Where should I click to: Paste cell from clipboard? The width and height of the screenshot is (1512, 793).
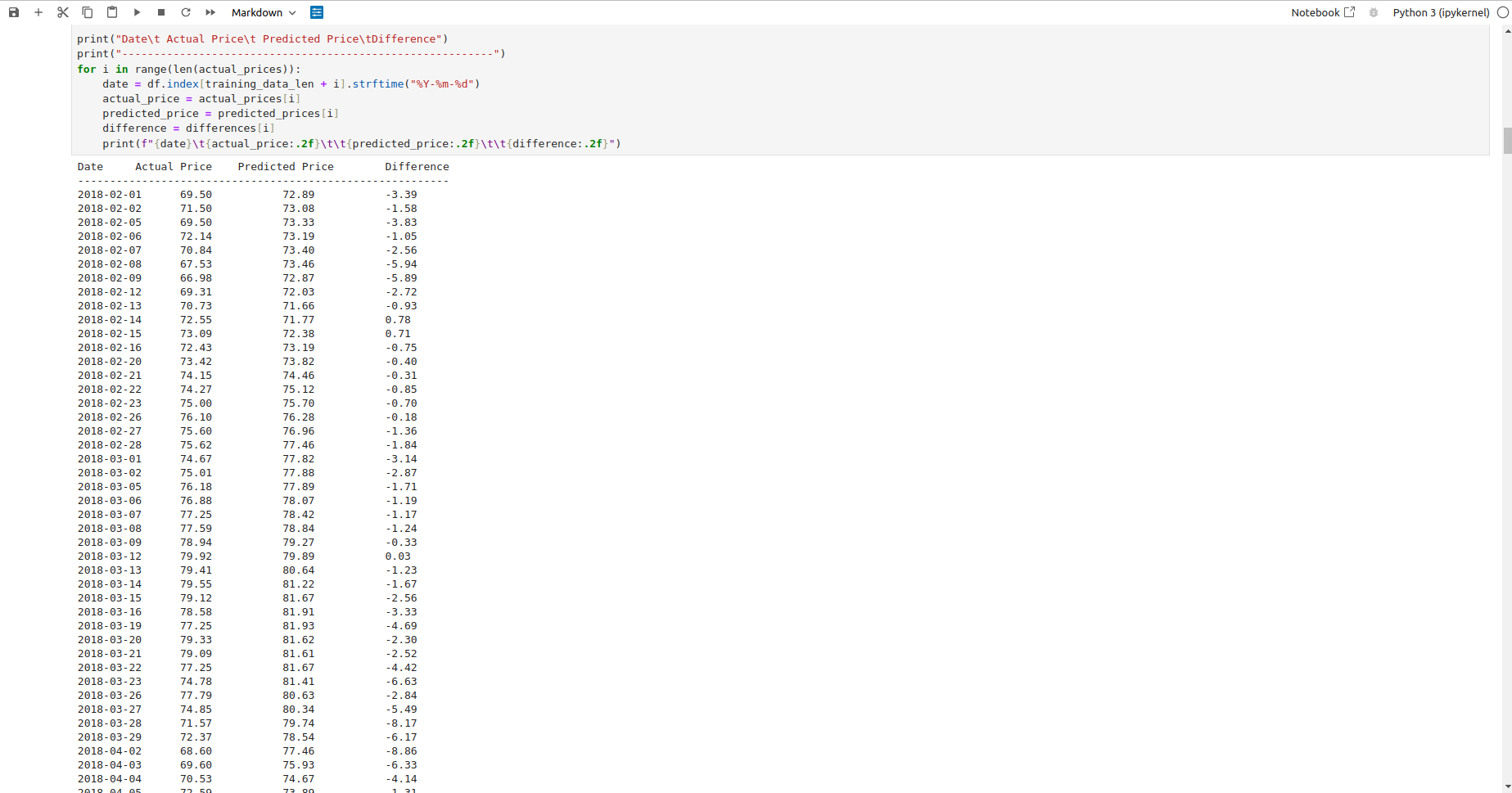point(111,12)
